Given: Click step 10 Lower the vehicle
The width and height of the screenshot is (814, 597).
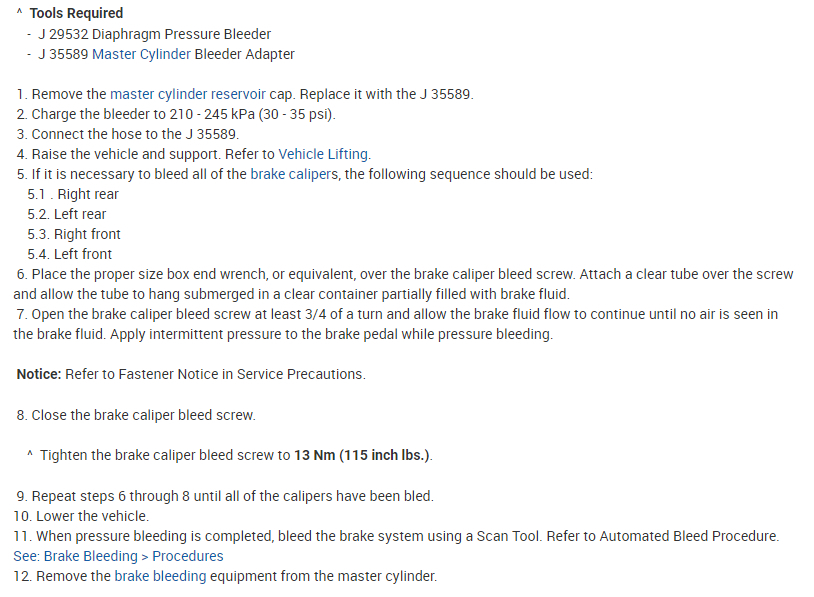Looking at the screenshot, I should click(82, 516).
